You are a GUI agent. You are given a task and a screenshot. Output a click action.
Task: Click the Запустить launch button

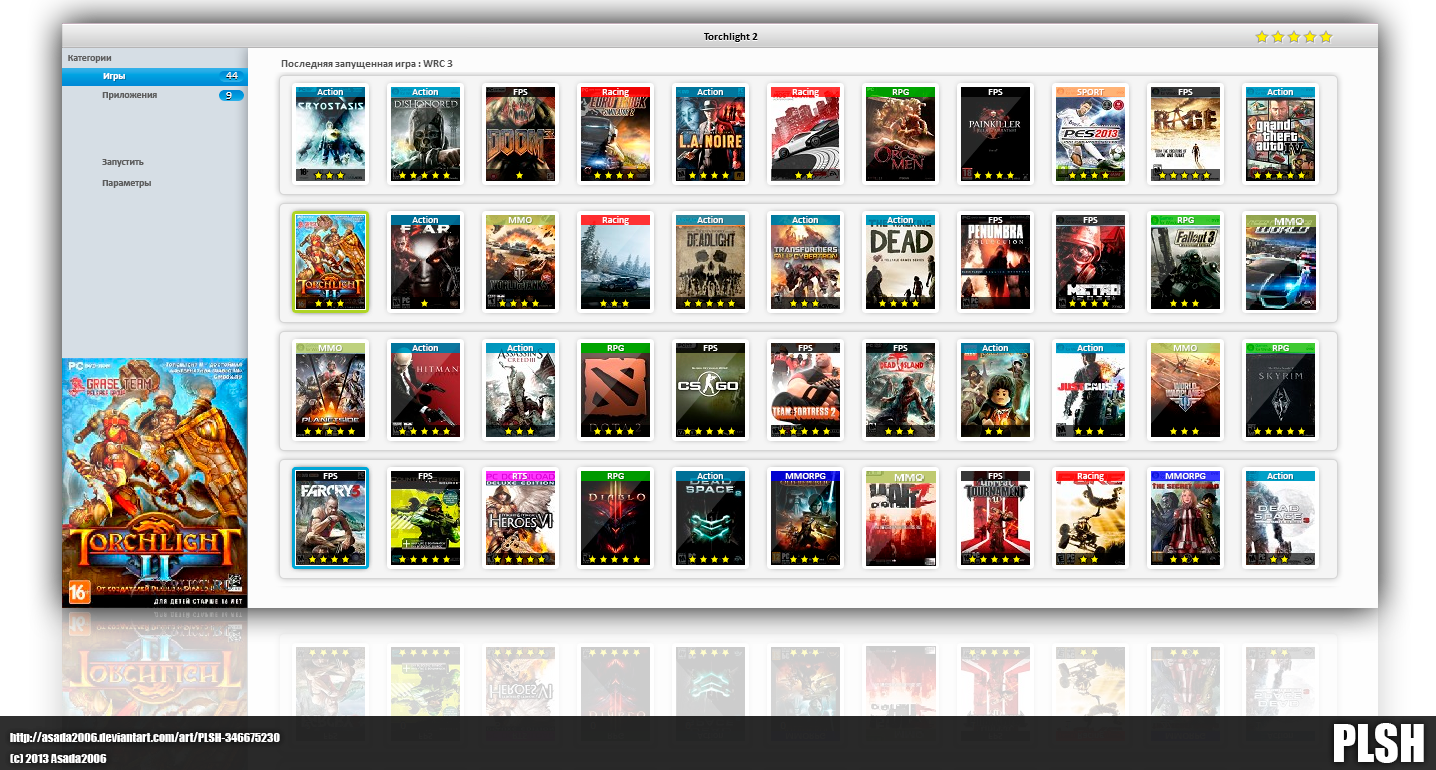pos(122,162)
